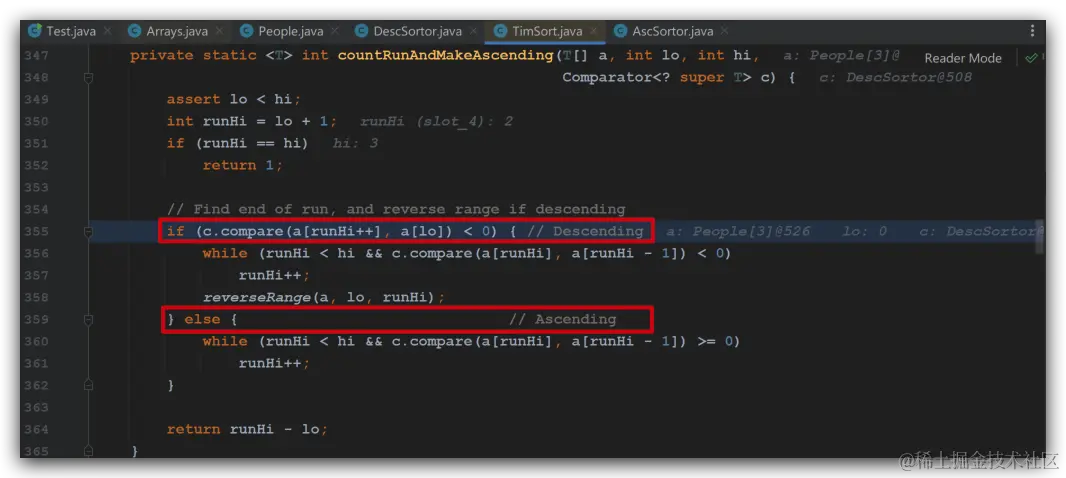Click the inlay hint 'lo: 0'
Screen dimensions: 1066x478
pyautogui.click(x=865, y=231)
